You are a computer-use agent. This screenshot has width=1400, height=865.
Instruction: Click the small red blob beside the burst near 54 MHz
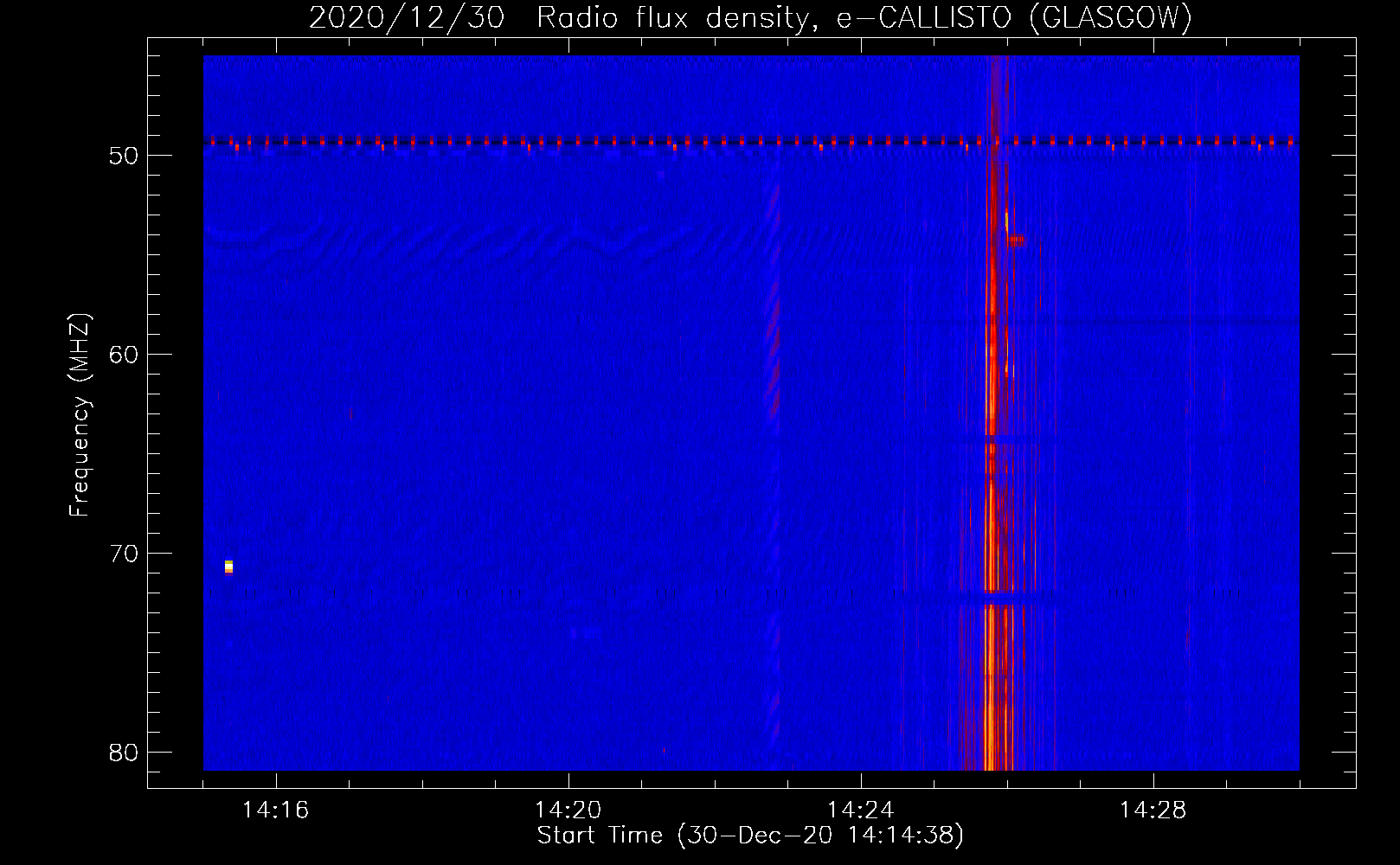pos(1018,240)
